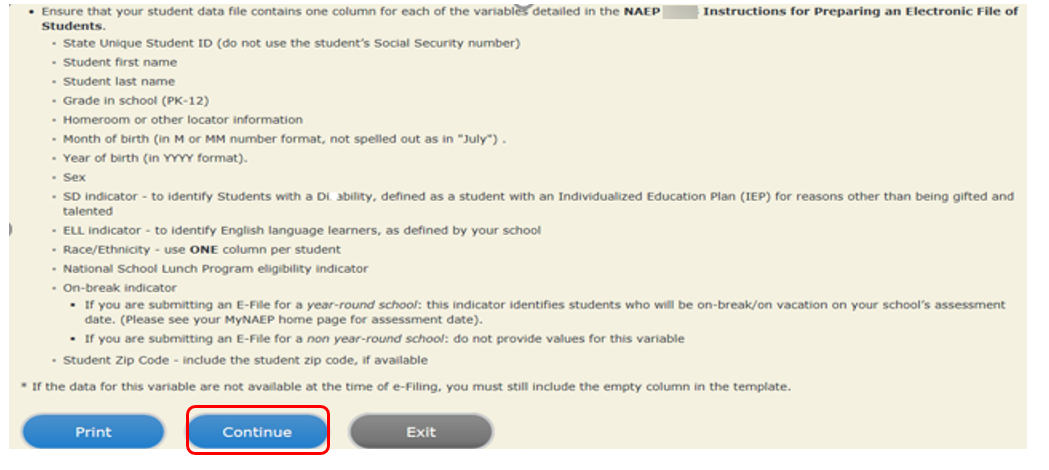Select the Year of birth line
The image size is (1049, 470).
[x=155, y=157]
